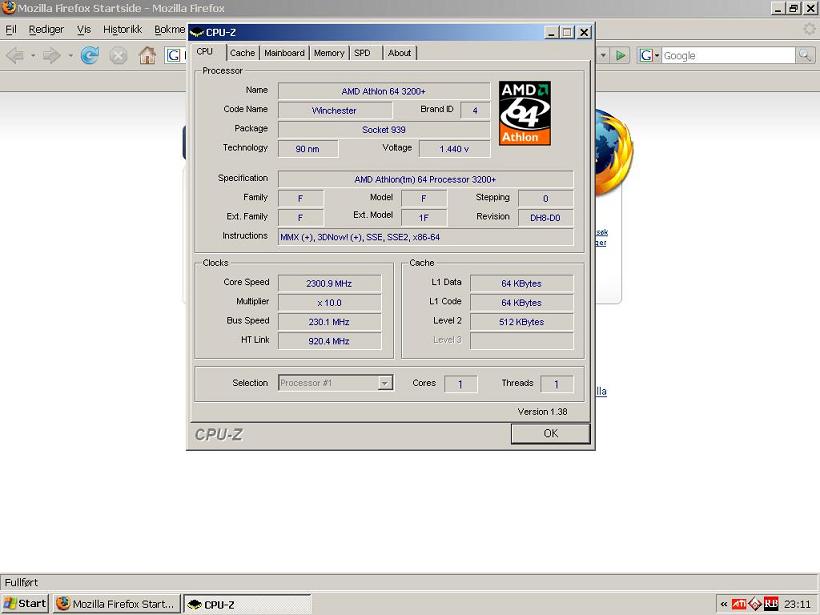This screenshot has width=820, height=615.
Task: Click the green Go arrow button
Action: click(x=621, y=55)
